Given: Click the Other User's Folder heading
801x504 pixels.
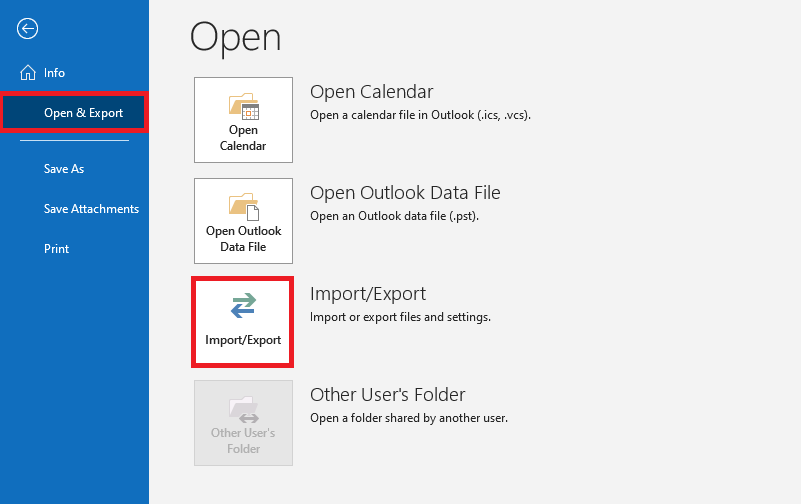Looking at the screenshot, I should click(387, 395).
